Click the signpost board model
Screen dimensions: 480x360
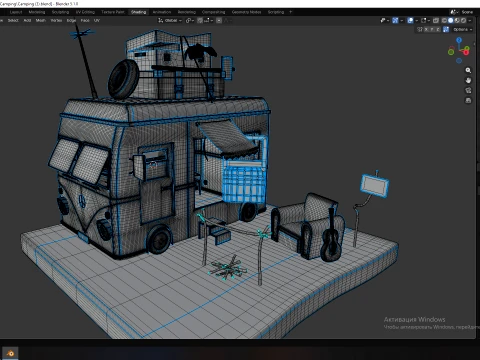click(x=375, y=186)
